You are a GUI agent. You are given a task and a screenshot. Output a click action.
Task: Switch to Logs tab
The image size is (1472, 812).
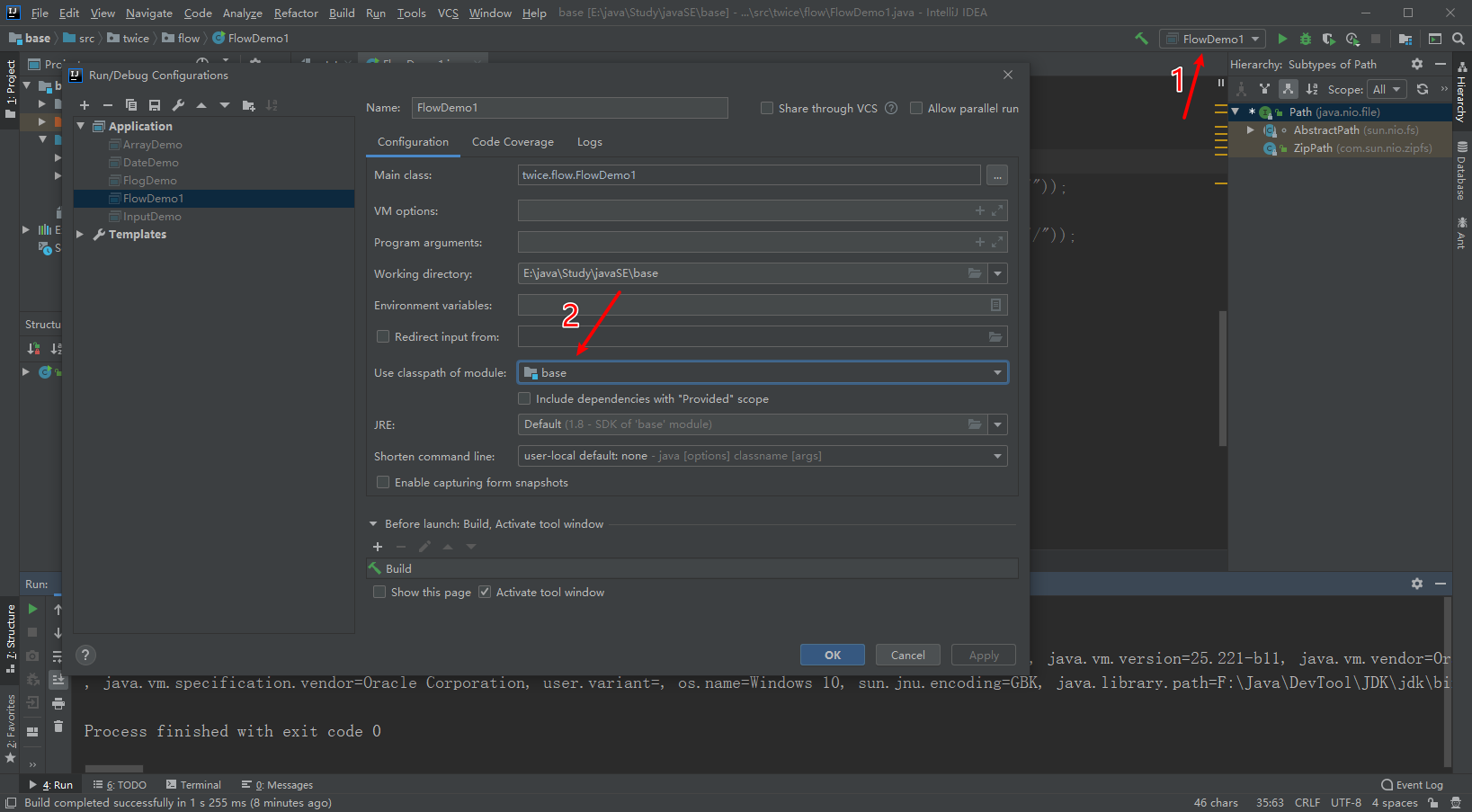pyautogui.click(x=590, y=142)
